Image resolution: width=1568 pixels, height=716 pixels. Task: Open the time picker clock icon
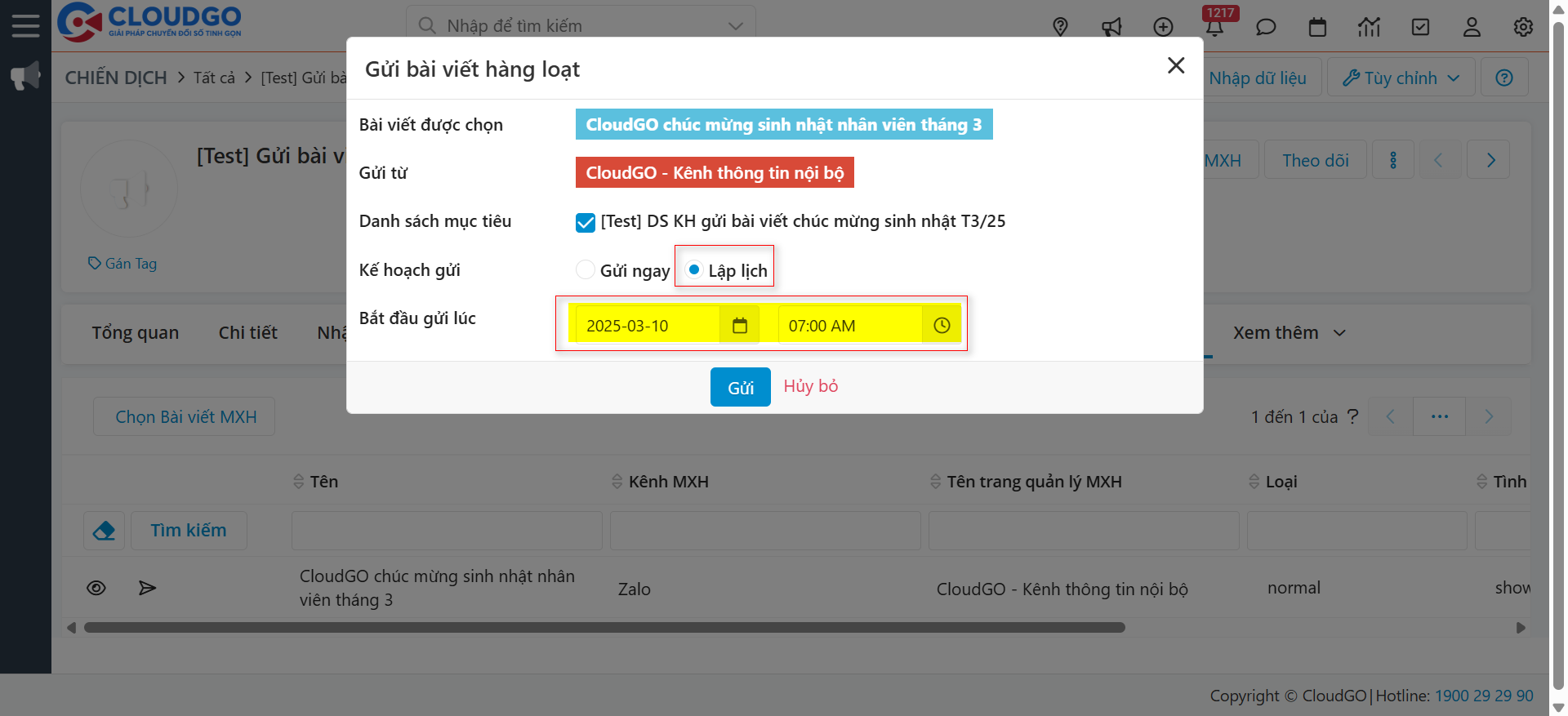(942, 326)
